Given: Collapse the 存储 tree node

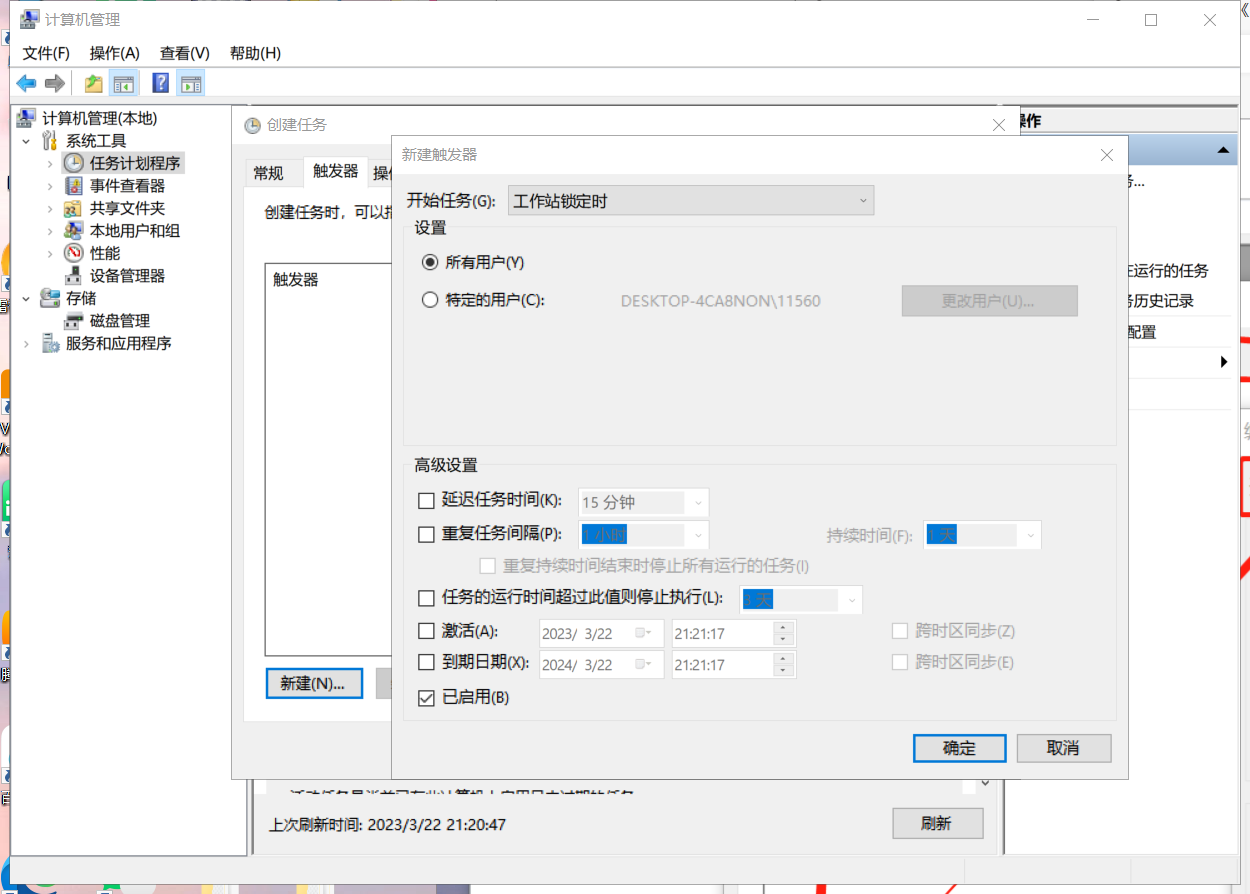Looking at the screenshot, I should coord(26,298).
